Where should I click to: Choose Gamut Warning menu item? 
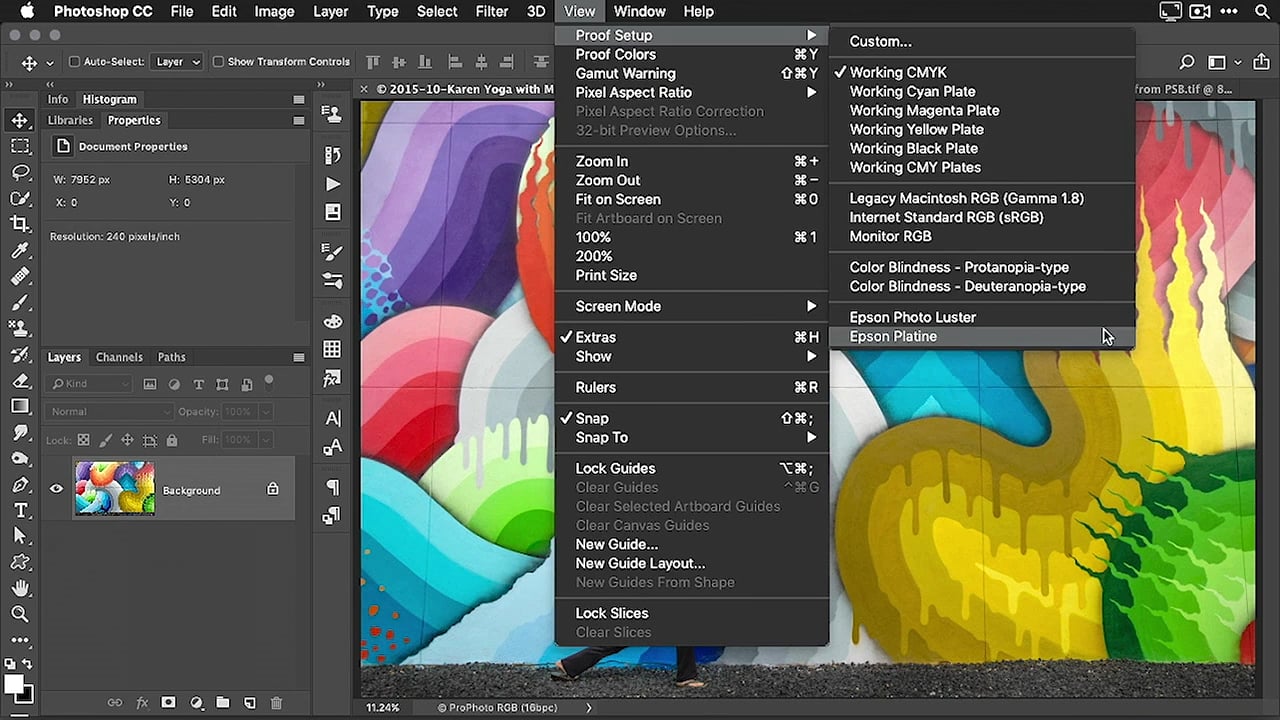point(692,73)
